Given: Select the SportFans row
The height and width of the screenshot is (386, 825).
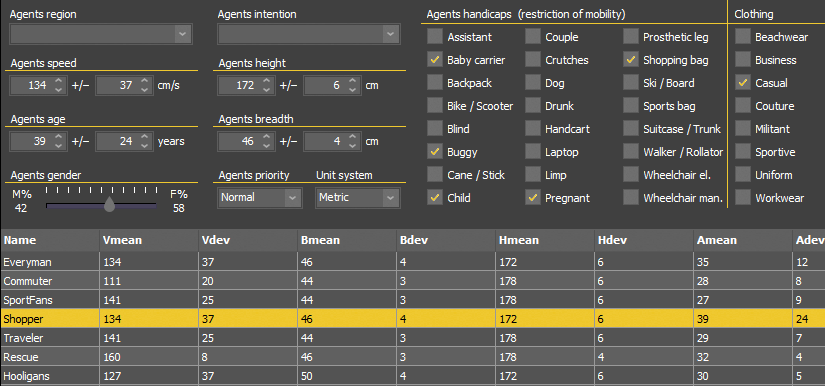Looking at the screenshot, I should coord(412,300).
